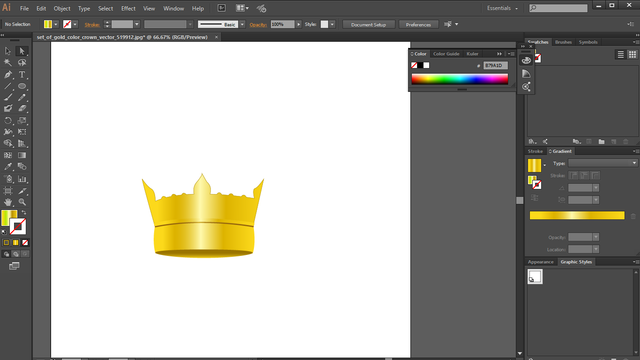
Task: Open the Basic brush definition dropdown
Action: 242,24
